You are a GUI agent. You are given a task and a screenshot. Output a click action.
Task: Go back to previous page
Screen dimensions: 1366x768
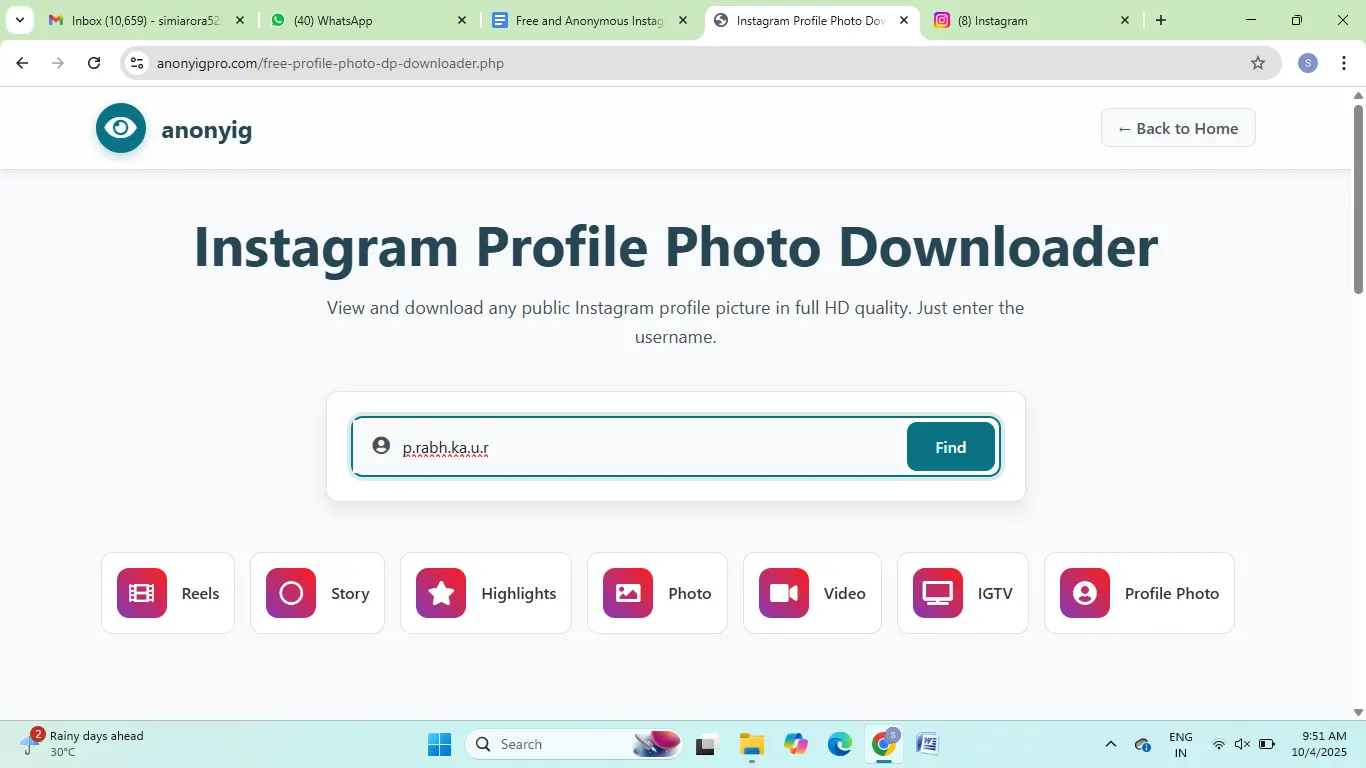click(22, 63)
